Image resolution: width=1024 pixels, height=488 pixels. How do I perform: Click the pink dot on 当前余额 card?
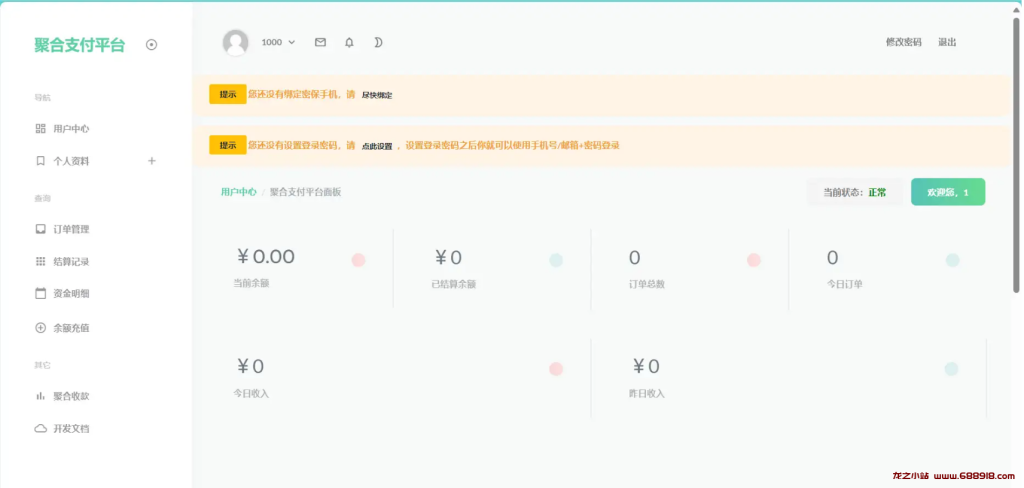[359, 260]
